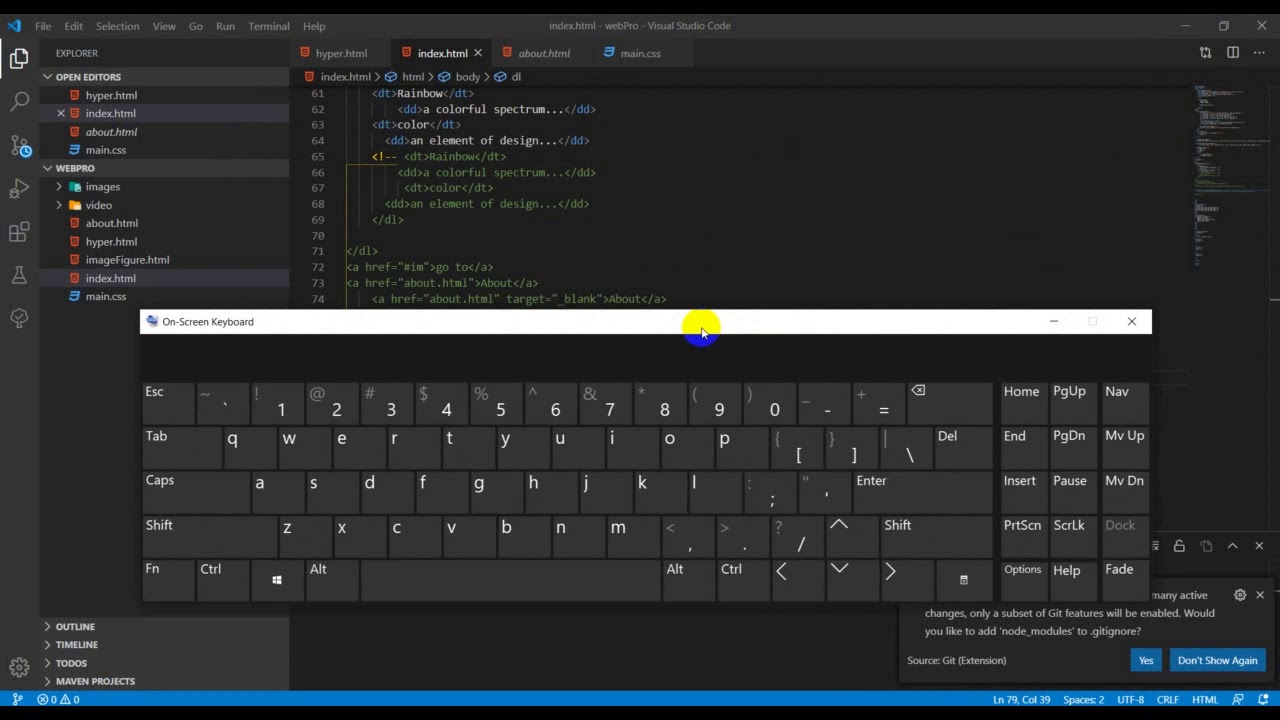Click the source control branch status icon
This screenshot has height=720, width=1280.
[17, 699]
